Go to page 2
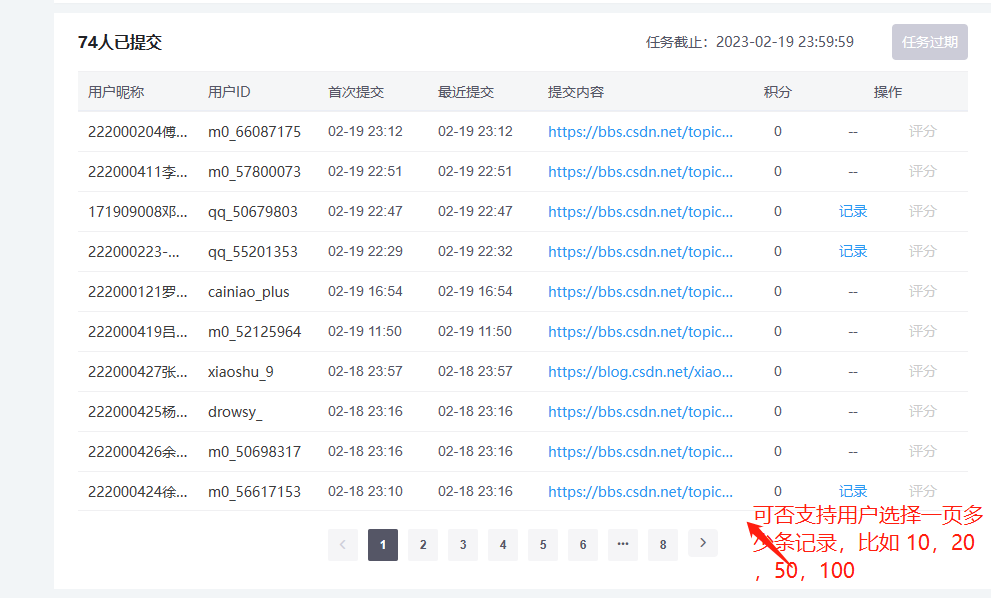The width and height of the screenshot is (991, 598). pyautogui.click(x=423, y=544)
